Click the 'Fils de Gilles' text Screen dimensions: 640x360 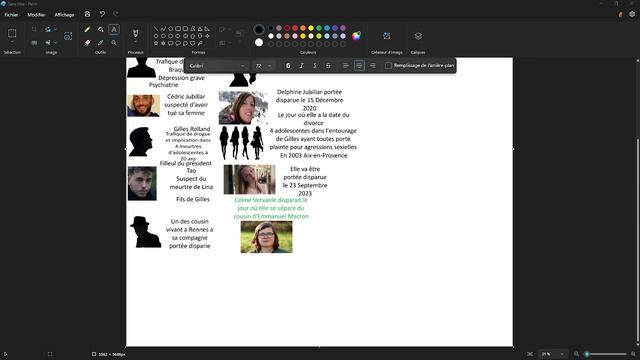pyautogui.click(x=193, y=199)
